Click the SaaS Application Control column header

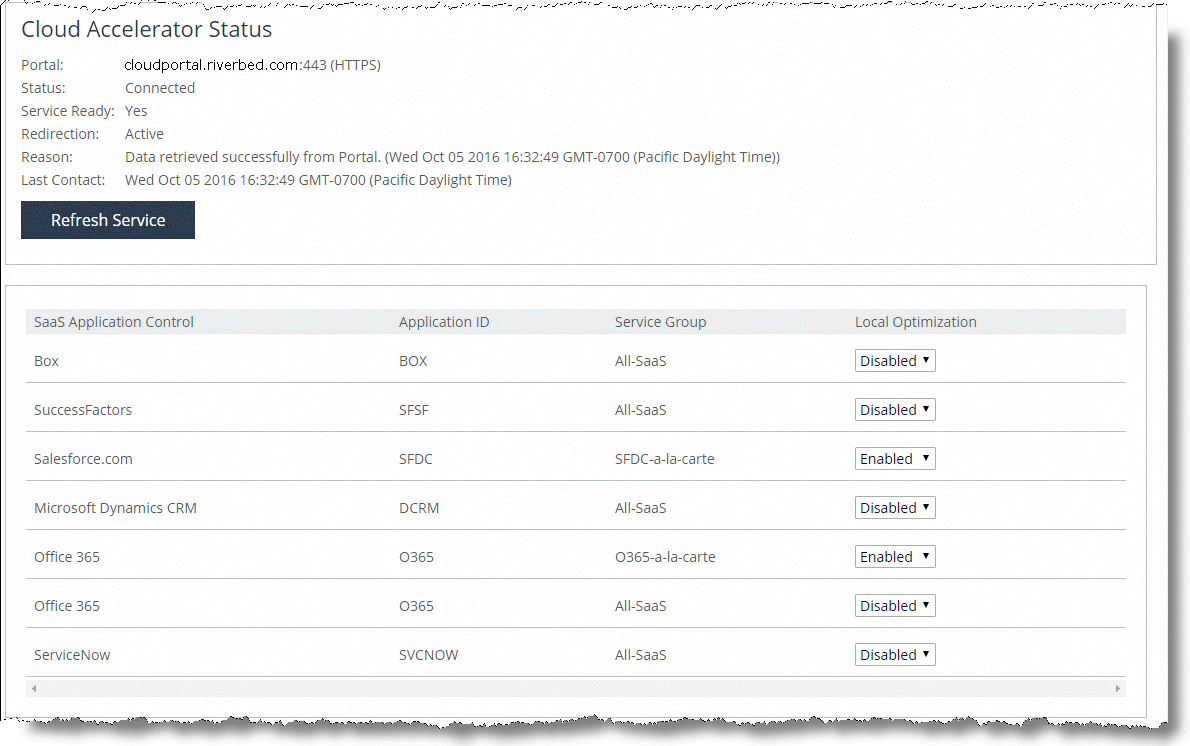coord(114,322)
